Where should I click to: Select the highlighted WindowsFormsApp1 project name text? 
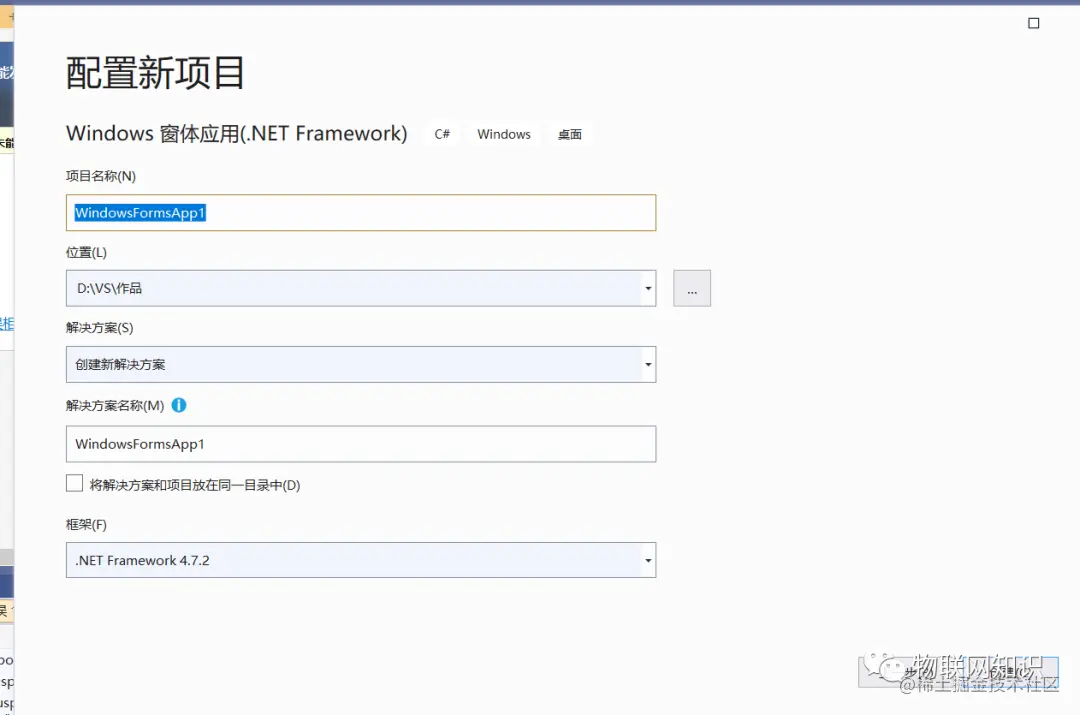click(x=138, y=212)
